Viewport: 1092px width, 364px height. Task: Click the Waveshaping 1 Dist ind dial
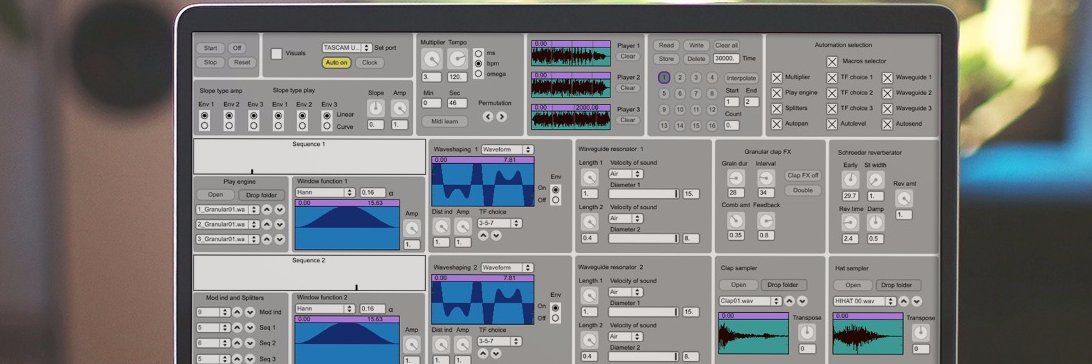pos(441,227)
